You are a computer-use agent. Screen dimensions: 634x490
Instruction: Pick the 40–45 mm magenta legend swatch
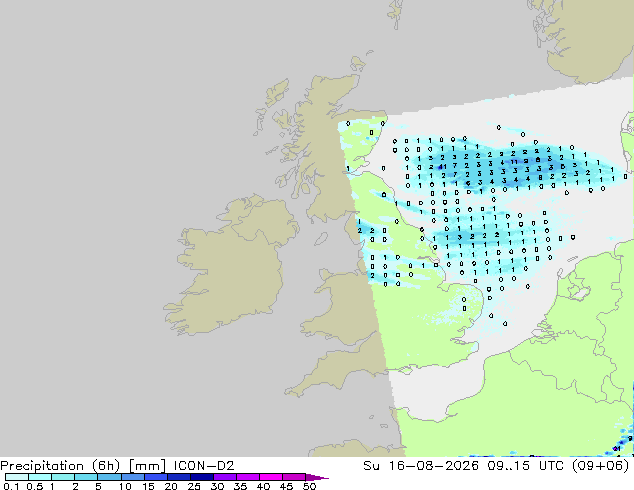pos(271,477)
